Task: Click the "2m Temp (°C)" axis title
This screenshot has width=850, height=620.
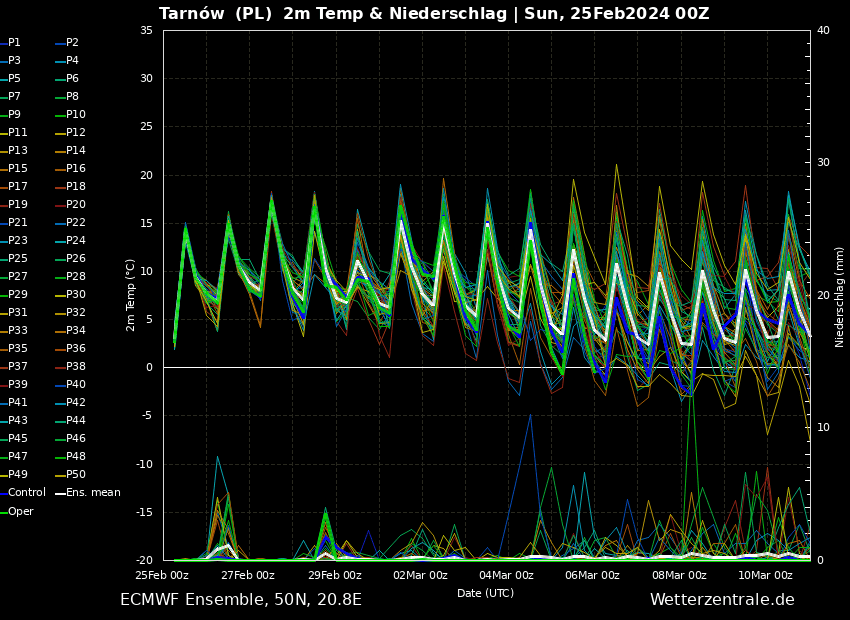Action: (131, 295)
